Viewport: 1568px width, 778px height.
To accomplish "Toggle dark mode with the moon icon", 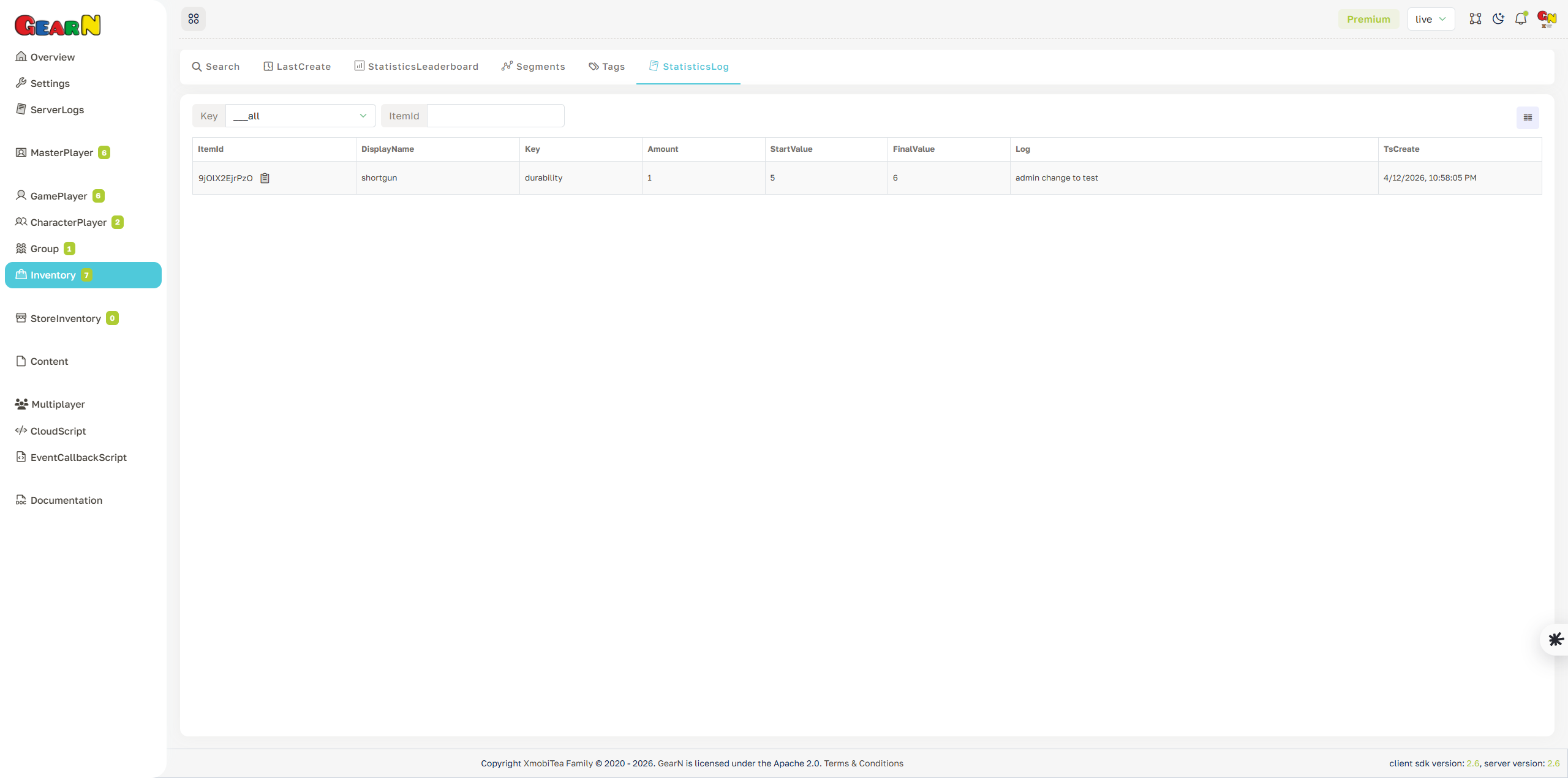I will [1498, 19].
